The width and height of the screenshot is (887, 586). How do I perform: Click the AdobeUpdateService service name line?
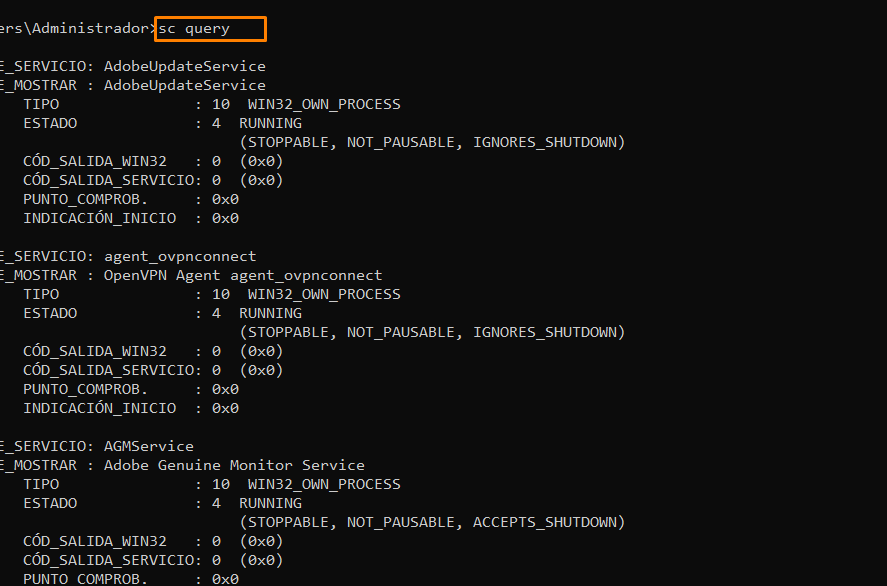tap(132, 66)
